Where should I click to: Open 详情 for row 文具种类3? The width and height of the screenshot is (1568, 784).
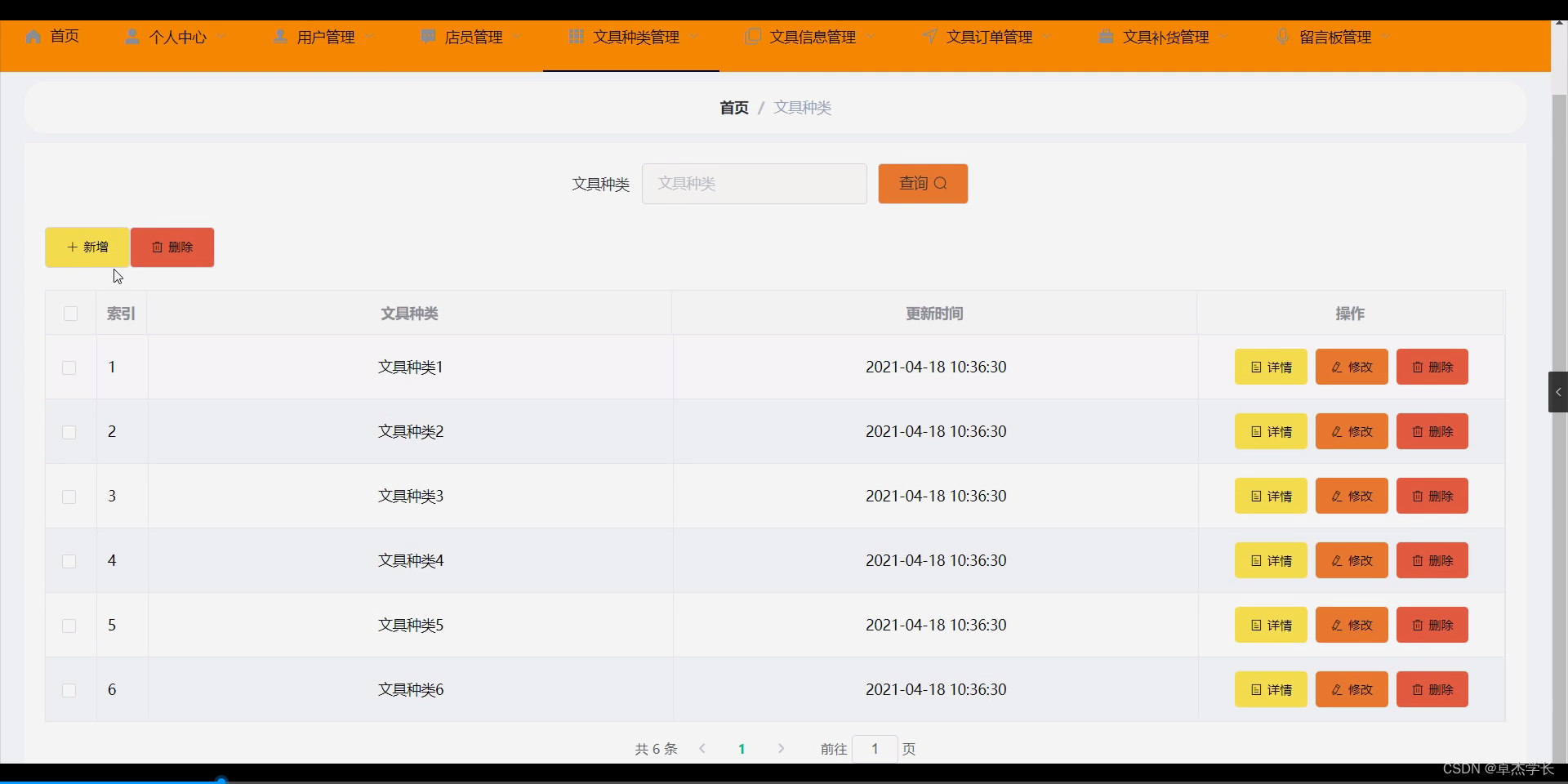(x=1271, y=496)
